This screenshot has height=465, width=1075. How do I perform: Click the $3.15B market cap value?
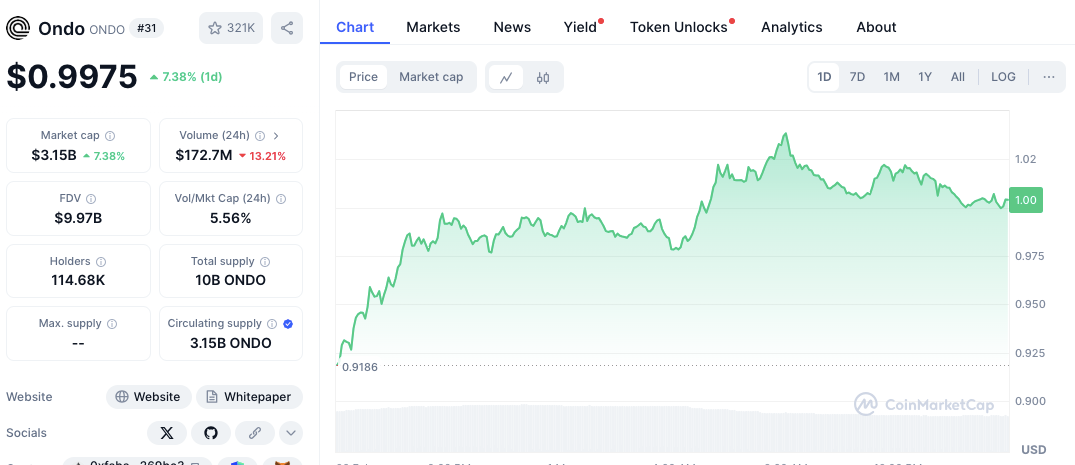click(x=54, y=155)
